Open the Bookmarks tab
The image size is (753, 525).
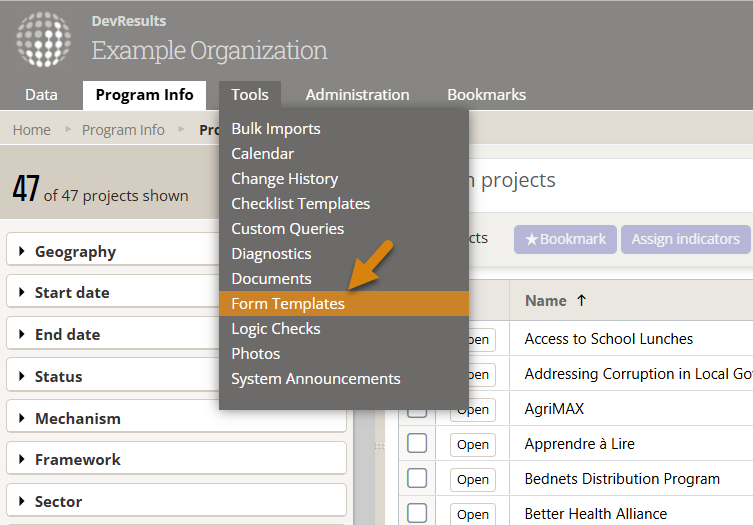(486, 95)
